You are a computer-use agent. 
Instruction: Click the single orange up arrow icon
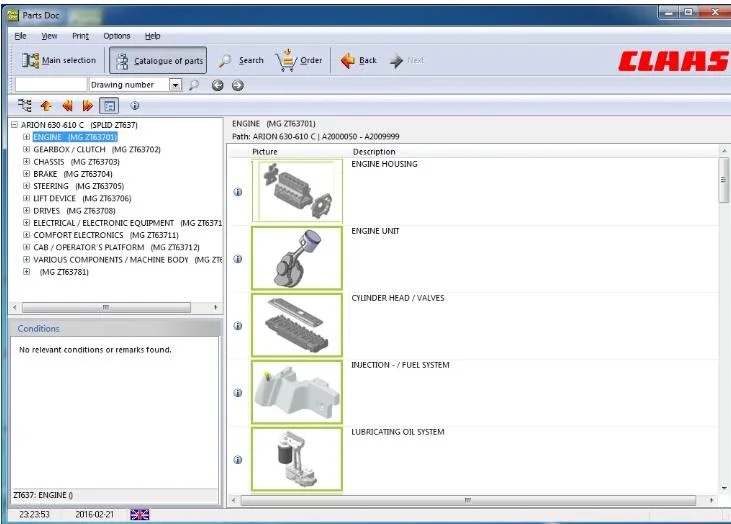46,105
